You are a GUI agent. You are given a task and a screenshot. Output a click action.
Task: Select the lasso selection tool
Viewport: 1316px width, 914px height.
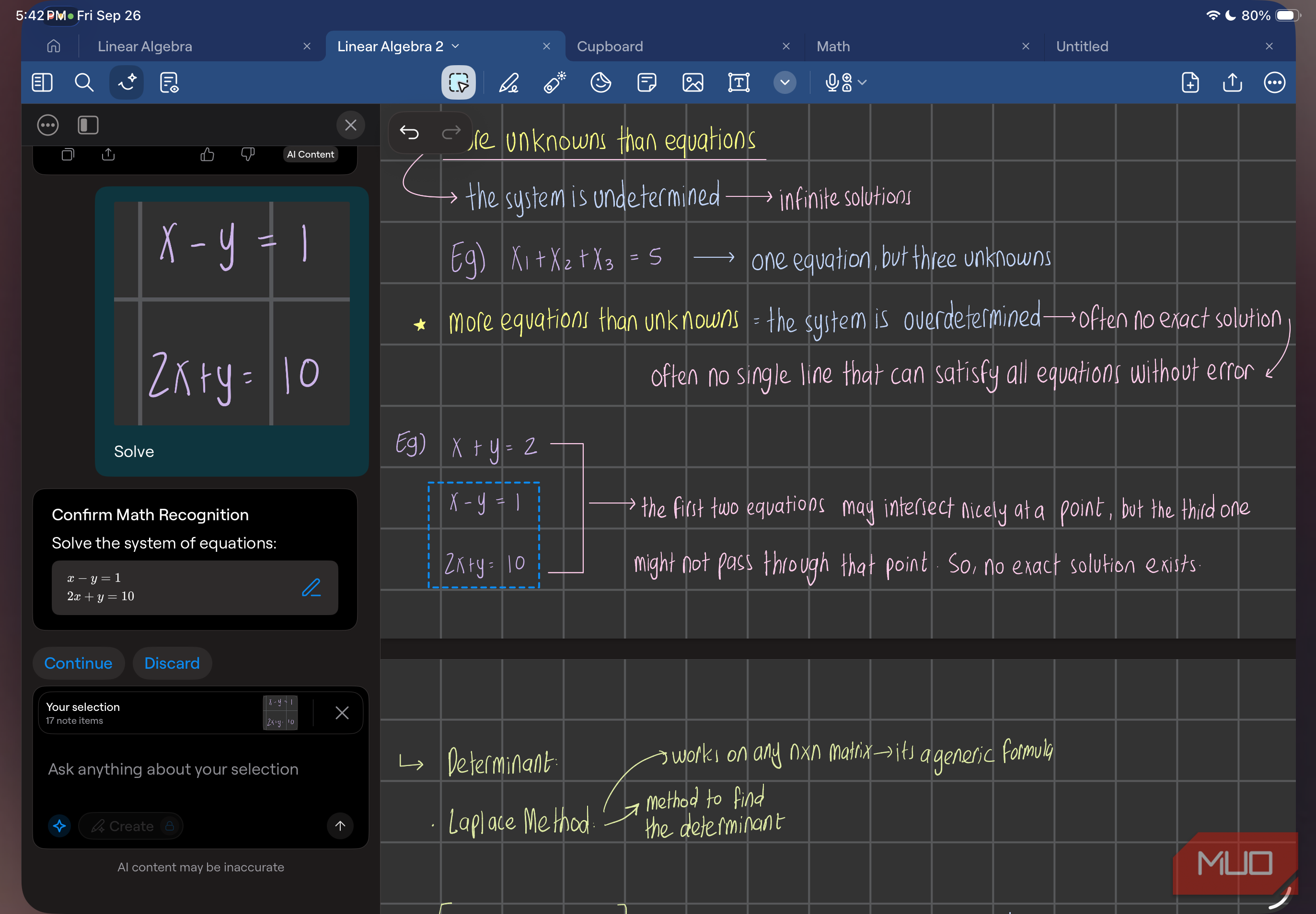pyautogui.click(x=458, y=82)
